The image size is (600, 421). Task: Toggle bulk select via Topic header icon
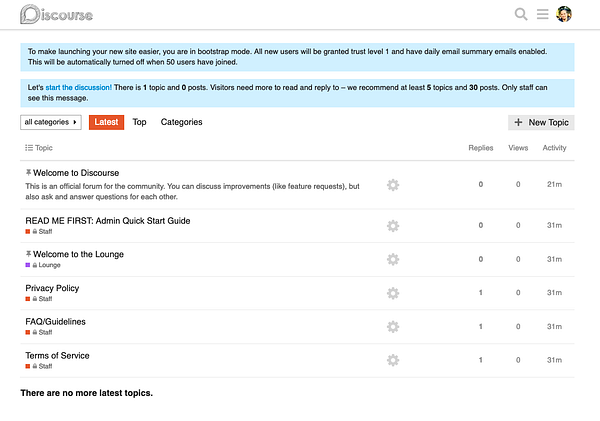pyautogui.click(x=28, y=148)
